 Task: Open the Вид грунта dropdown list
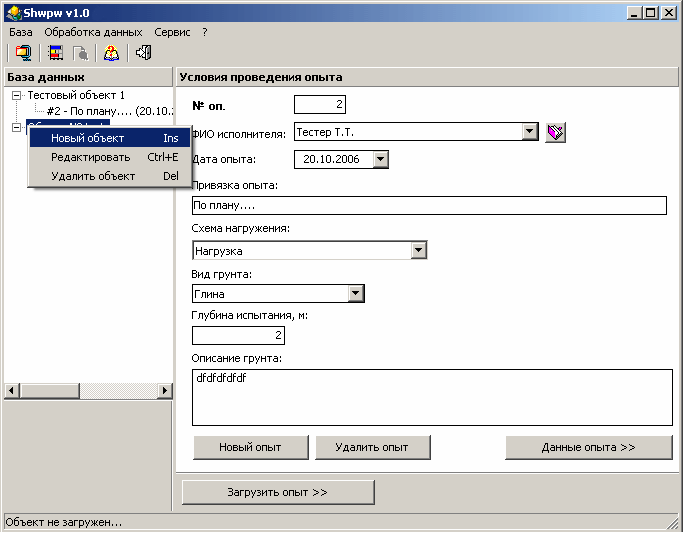tap(355, 294)
